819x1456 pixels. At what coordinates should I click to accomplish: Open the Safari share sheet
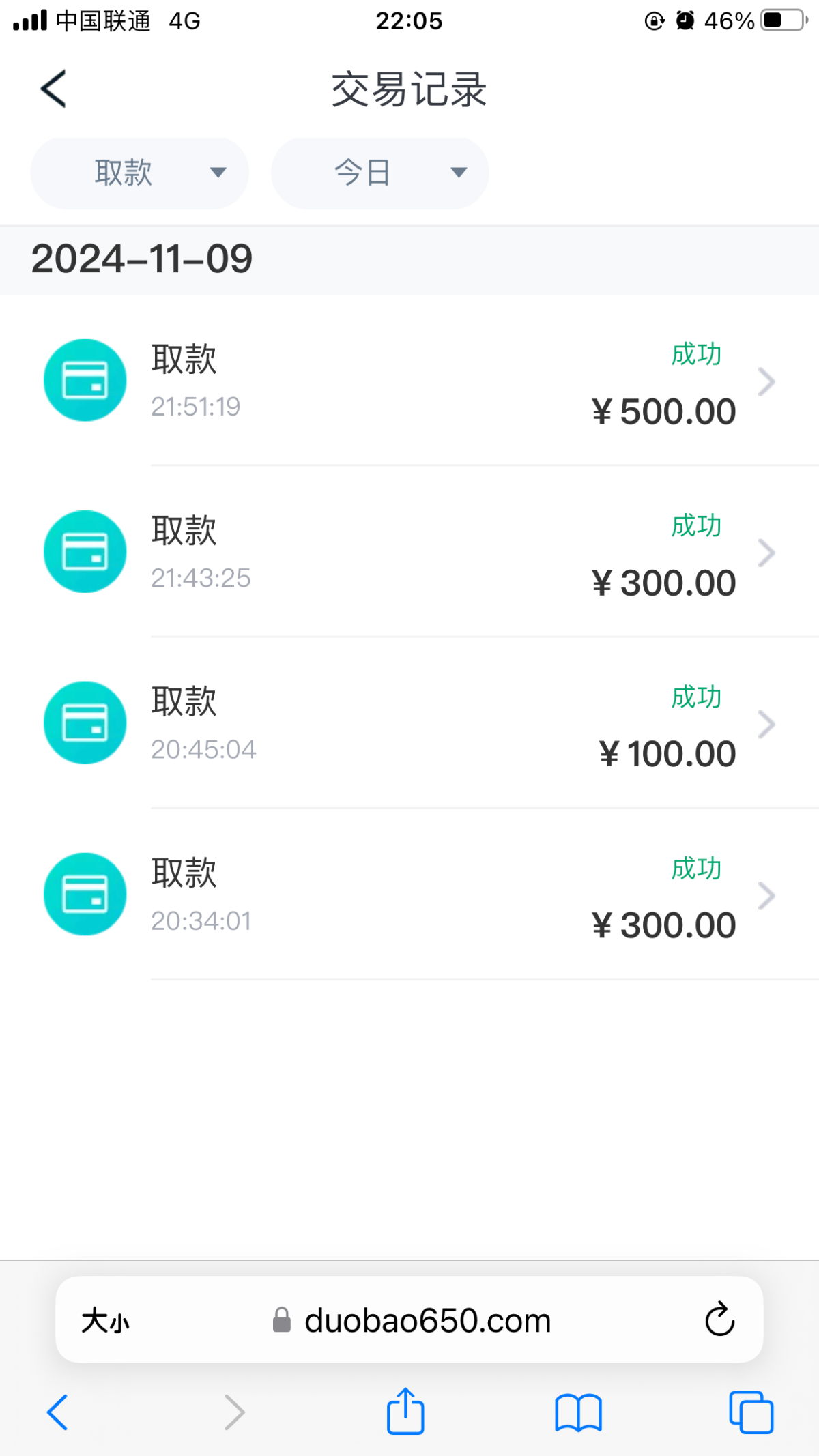click(405, 1411)
